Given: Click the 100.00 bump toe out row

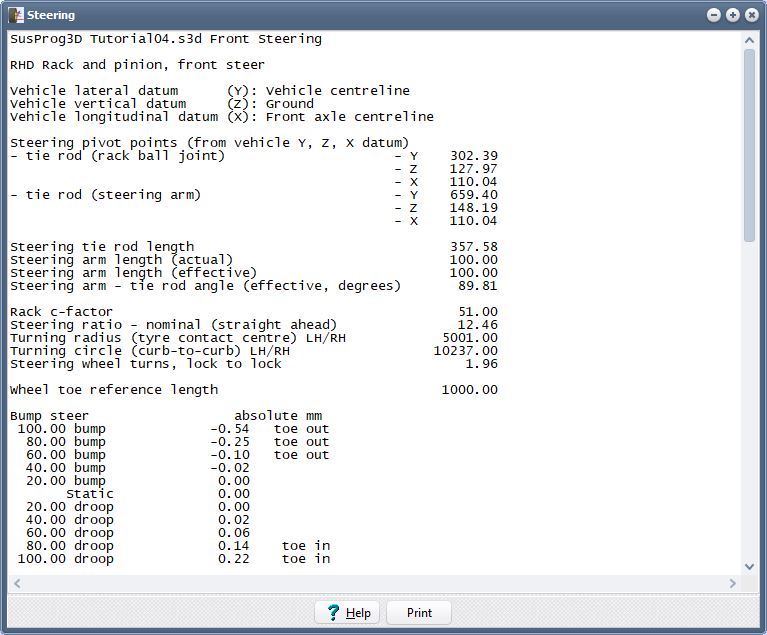Looking at the screenshot, I should coord(170,429).
